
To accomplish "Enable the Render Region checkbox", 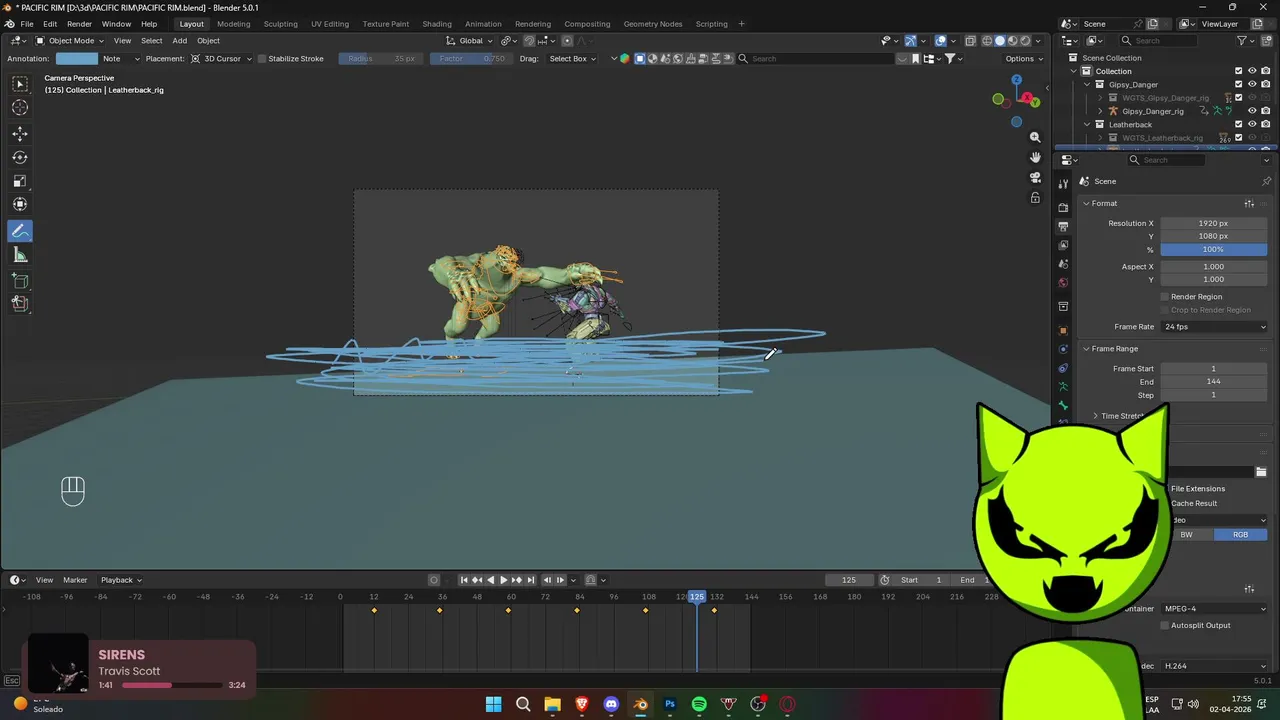I will click(x=1165, y=297).
